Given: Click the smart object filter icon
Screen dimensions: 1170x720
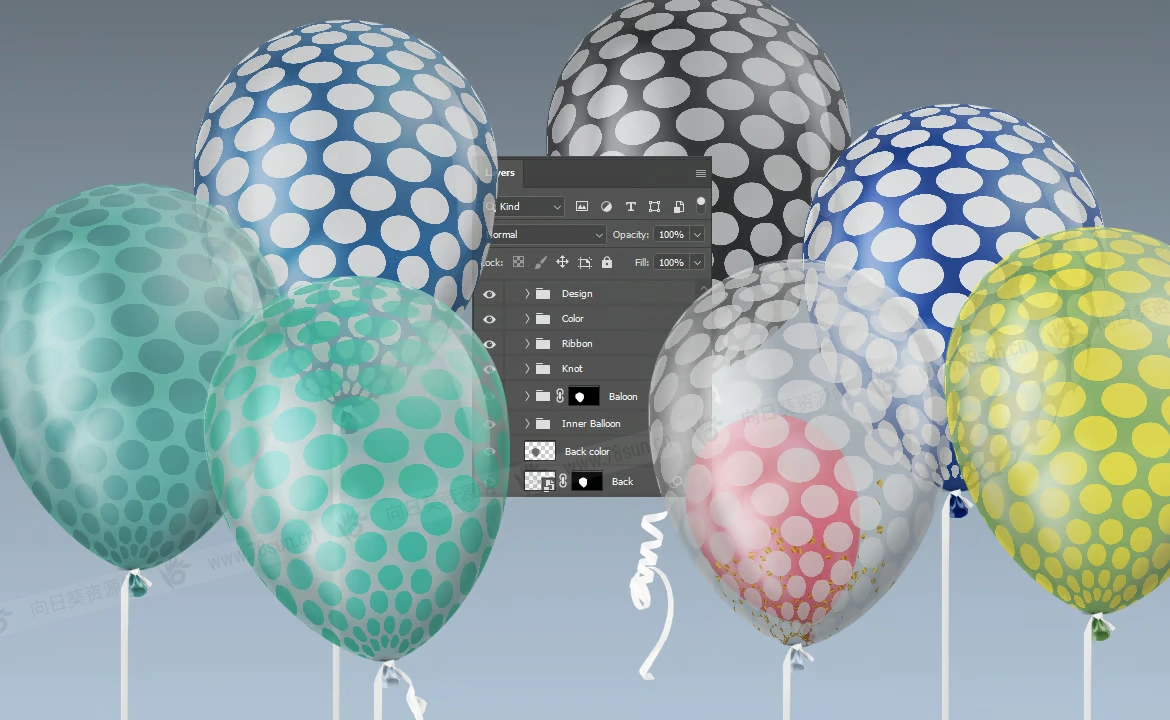Looking at the screenshot, I should [678, 207].
